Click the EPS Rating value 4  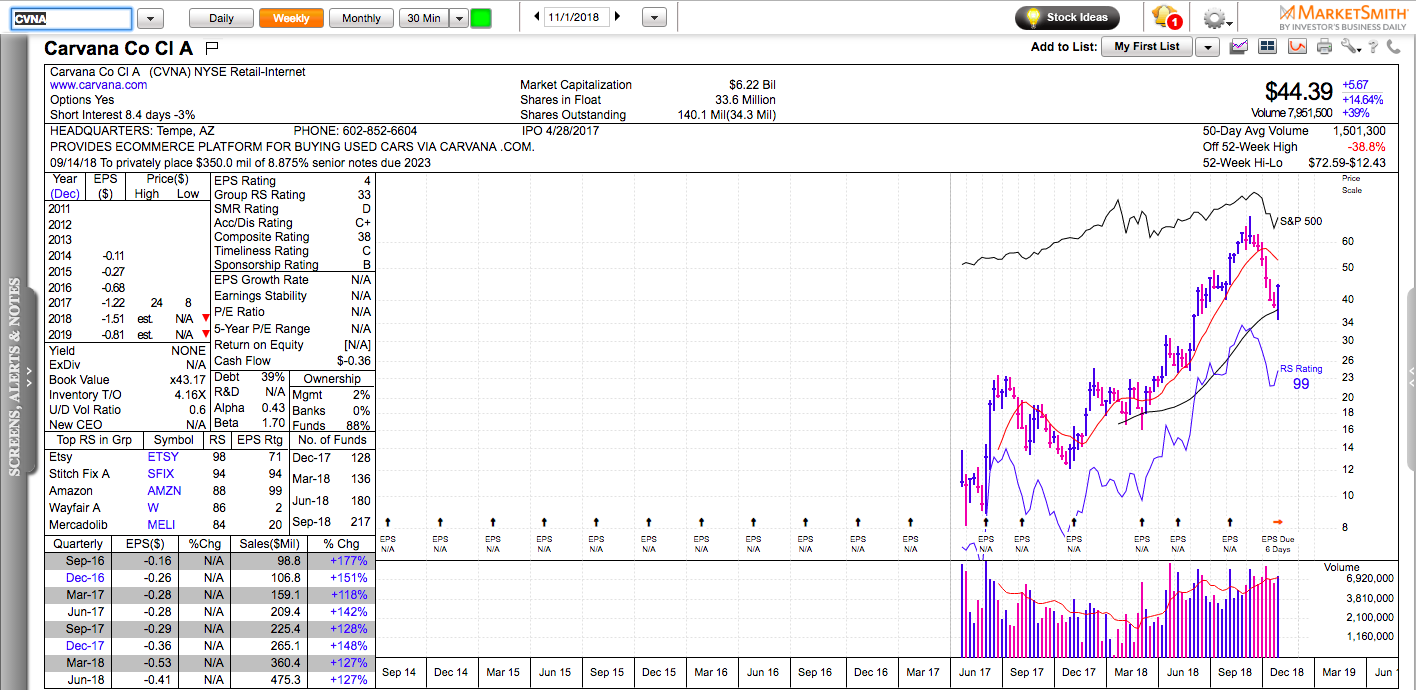tap(367, 181)
